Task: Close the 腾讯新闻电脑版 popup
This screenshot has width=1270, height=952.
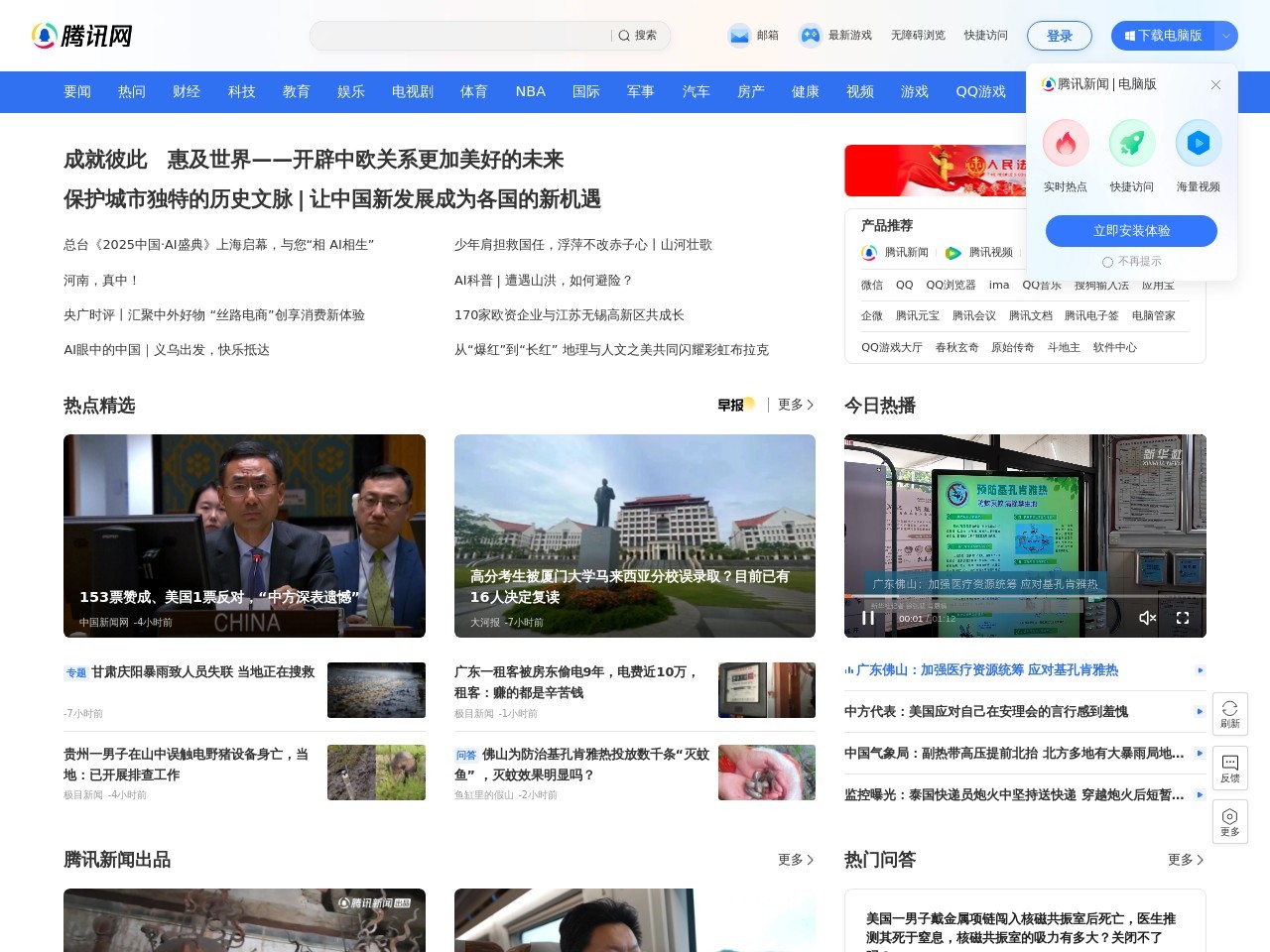Action: (x=1215, y=85)
